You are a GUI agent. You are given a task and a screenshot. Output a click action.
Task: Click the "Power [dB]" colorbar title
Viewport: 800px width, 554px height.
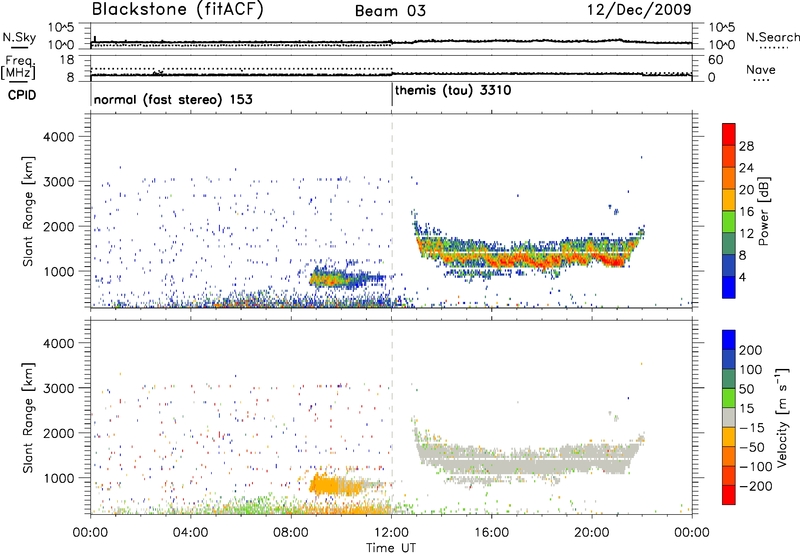pyautogui.click(x=764, y=211)
